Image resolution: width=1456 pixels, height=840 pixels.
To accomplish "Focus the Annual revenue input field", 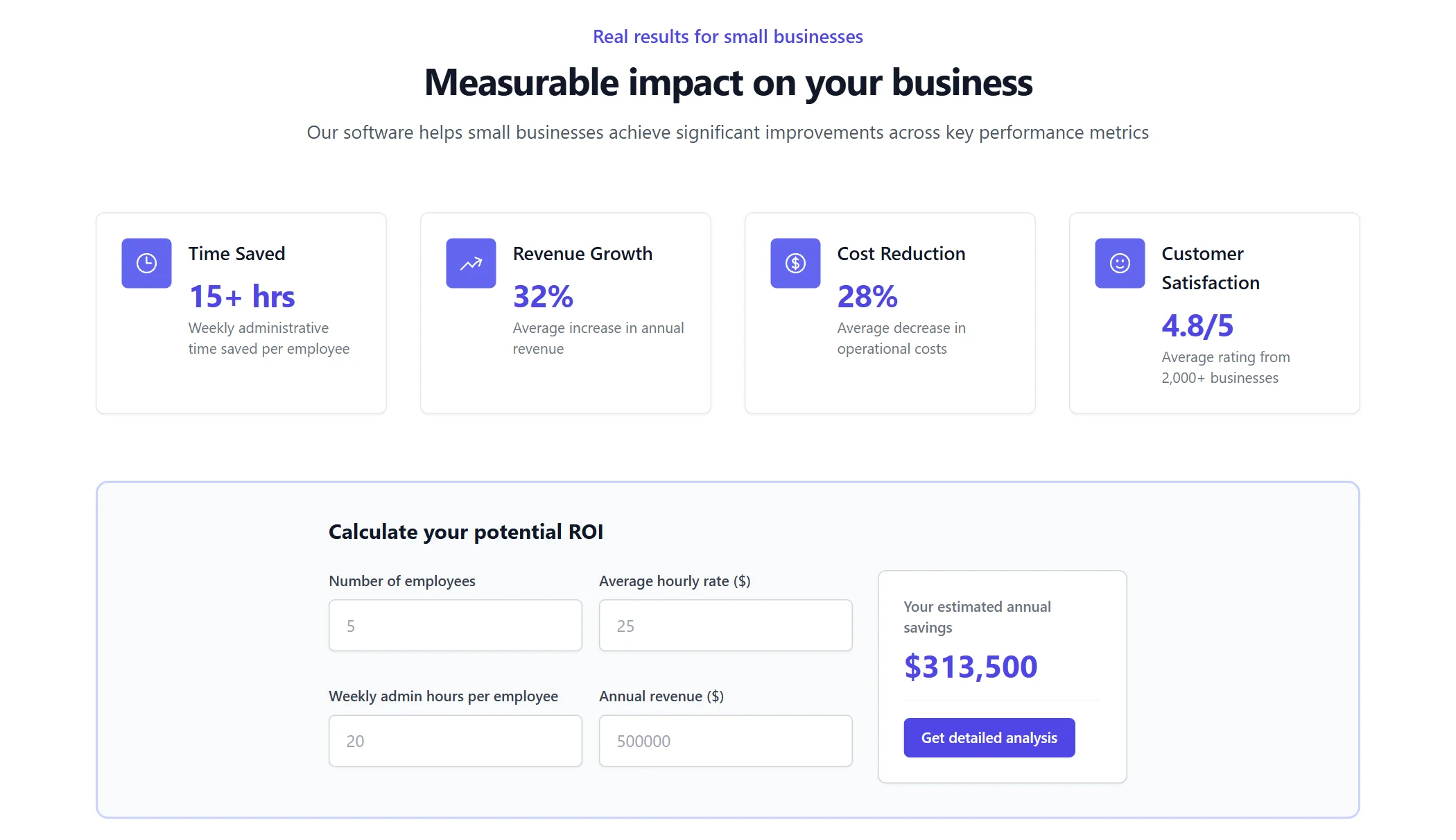I will 726,741.
